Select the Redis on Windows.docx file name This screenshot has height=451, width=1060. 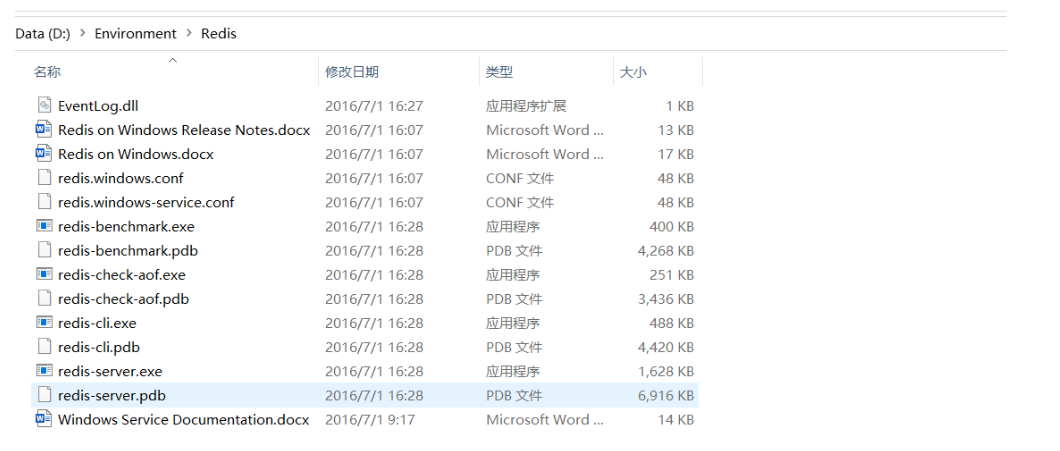[x=136, y=154]
